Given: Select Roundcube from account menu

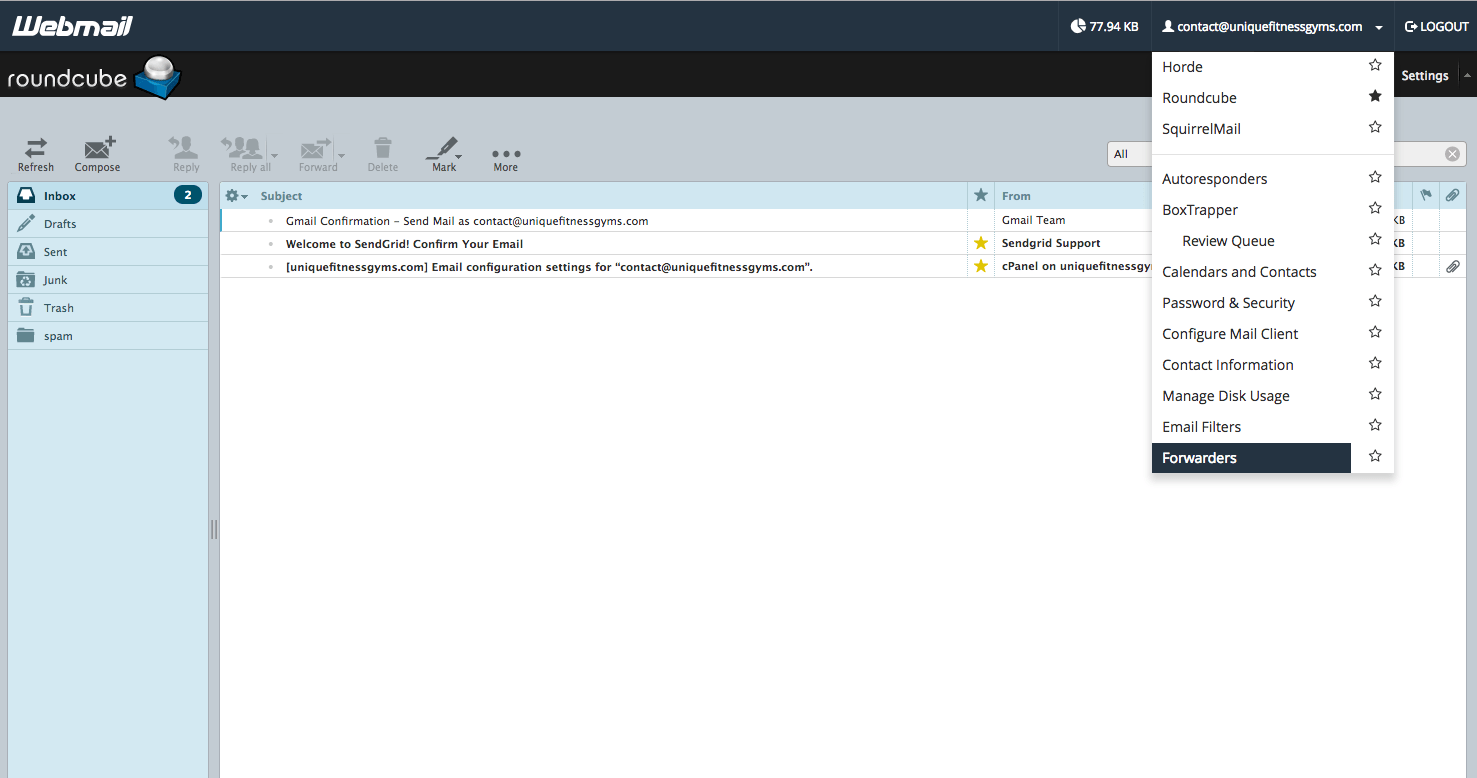Looking at the screenshot, I should (x=1252, y=98).
